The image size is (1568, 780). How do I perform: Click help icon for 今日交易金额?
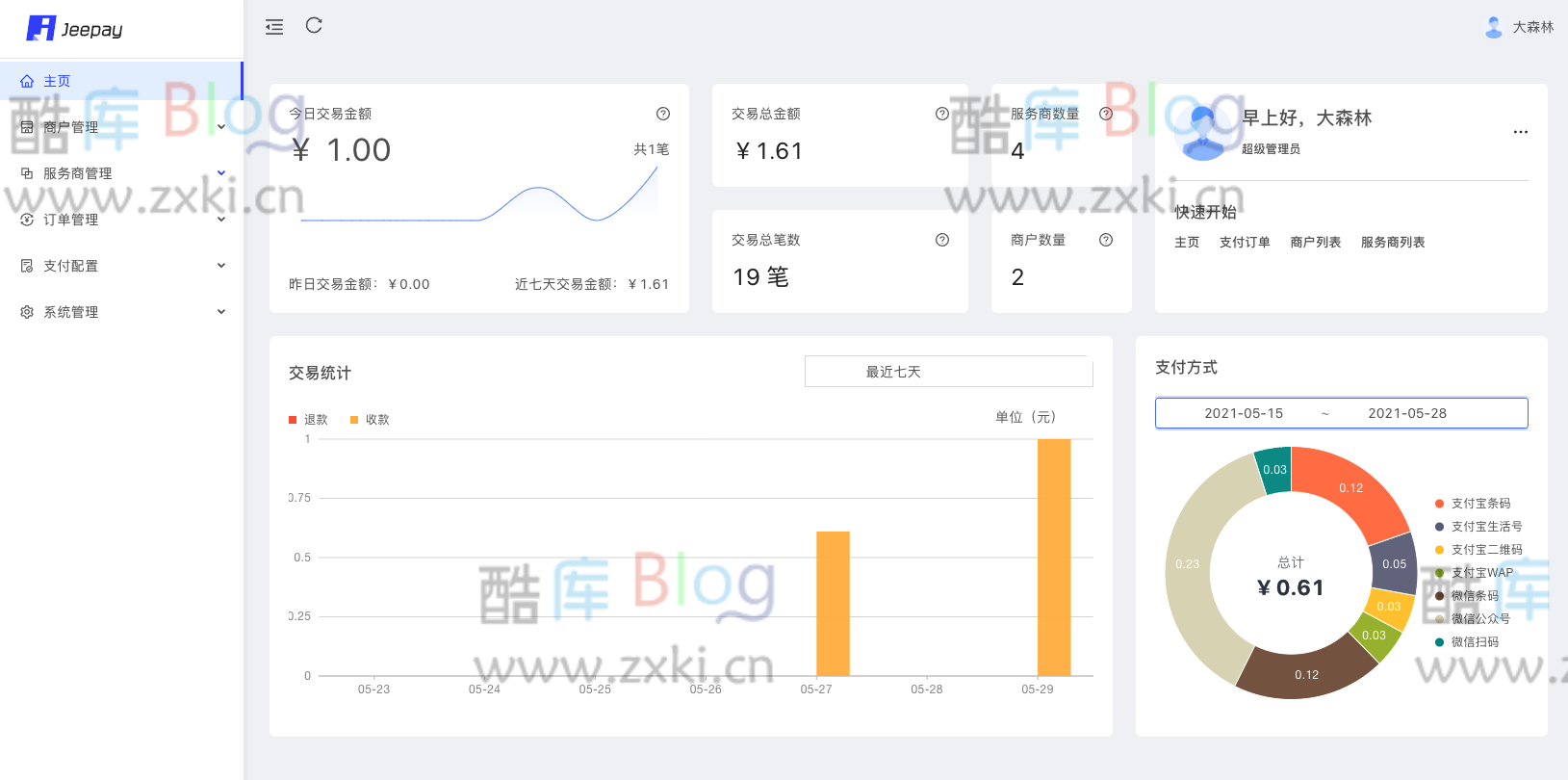coord(663,114)
